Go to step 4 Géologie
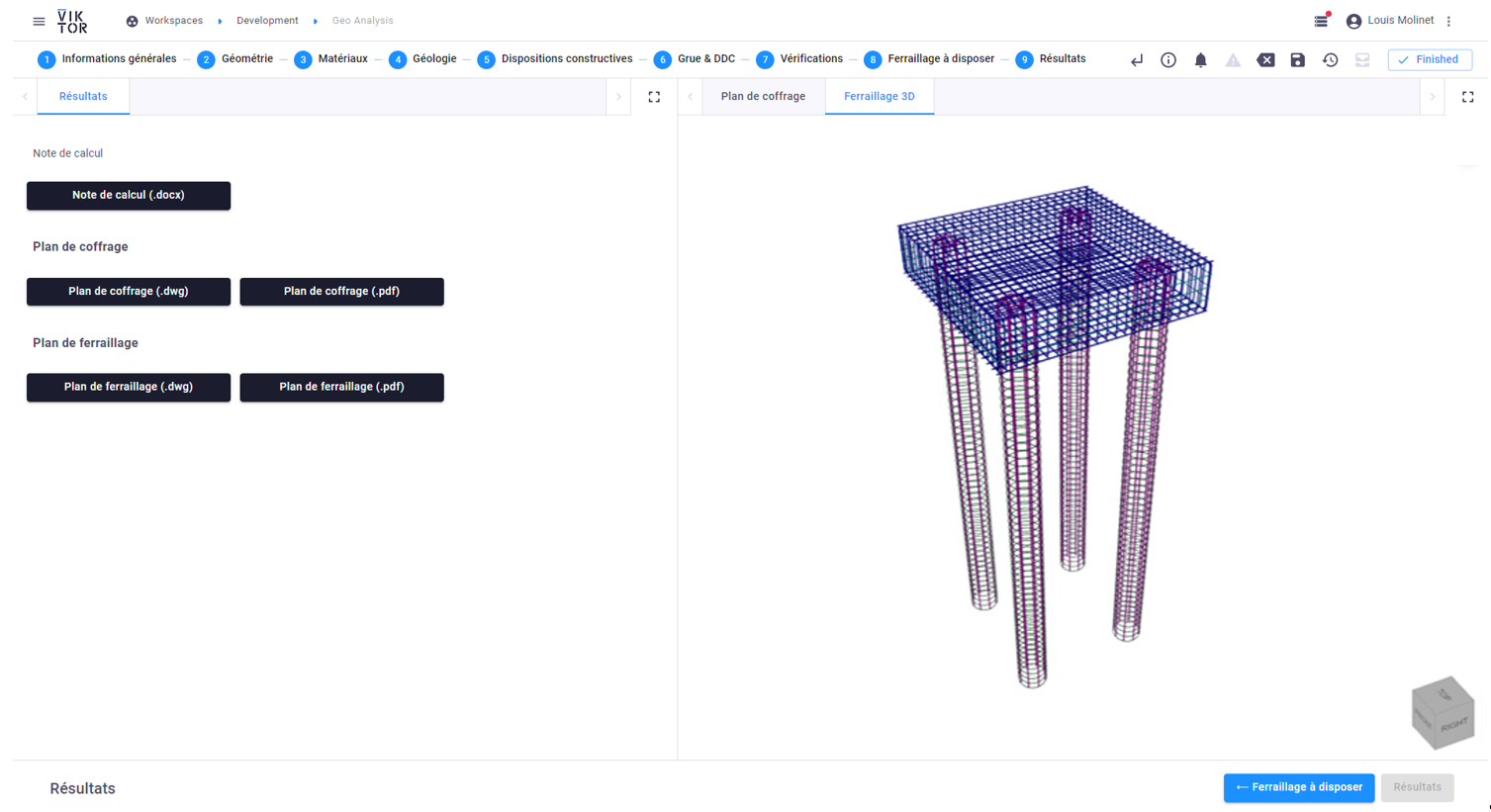The height and width of the screenshot is (812, 1491). (427, 58)
